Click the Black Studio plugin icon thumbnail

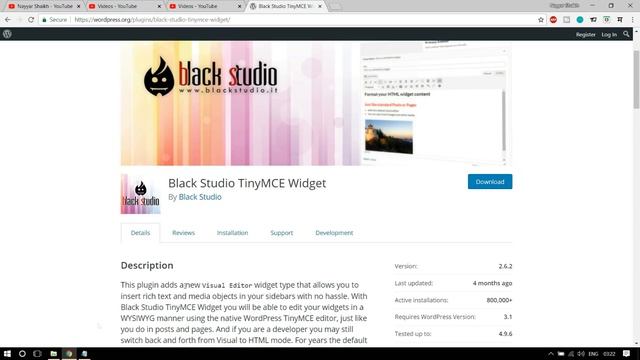pyautogui.click(x=140, y=194)
